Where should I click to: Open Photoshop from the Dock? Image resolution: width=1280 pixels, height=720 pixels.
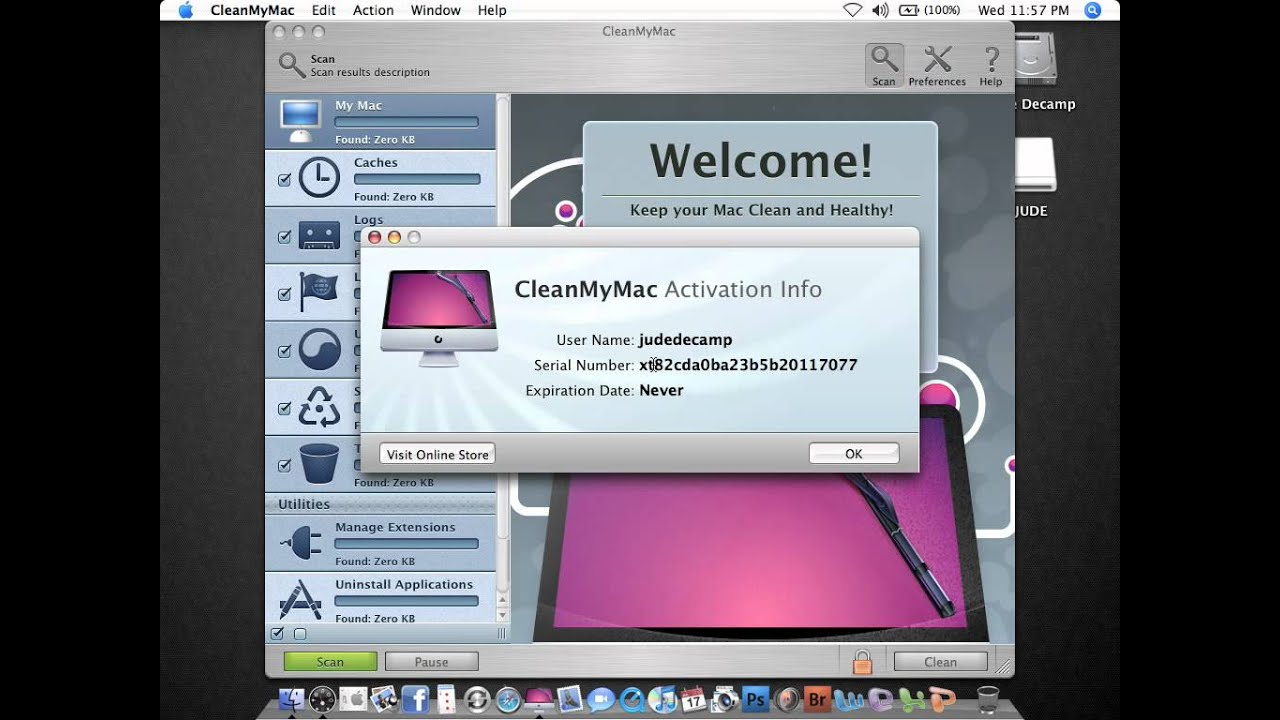point(756,699)
